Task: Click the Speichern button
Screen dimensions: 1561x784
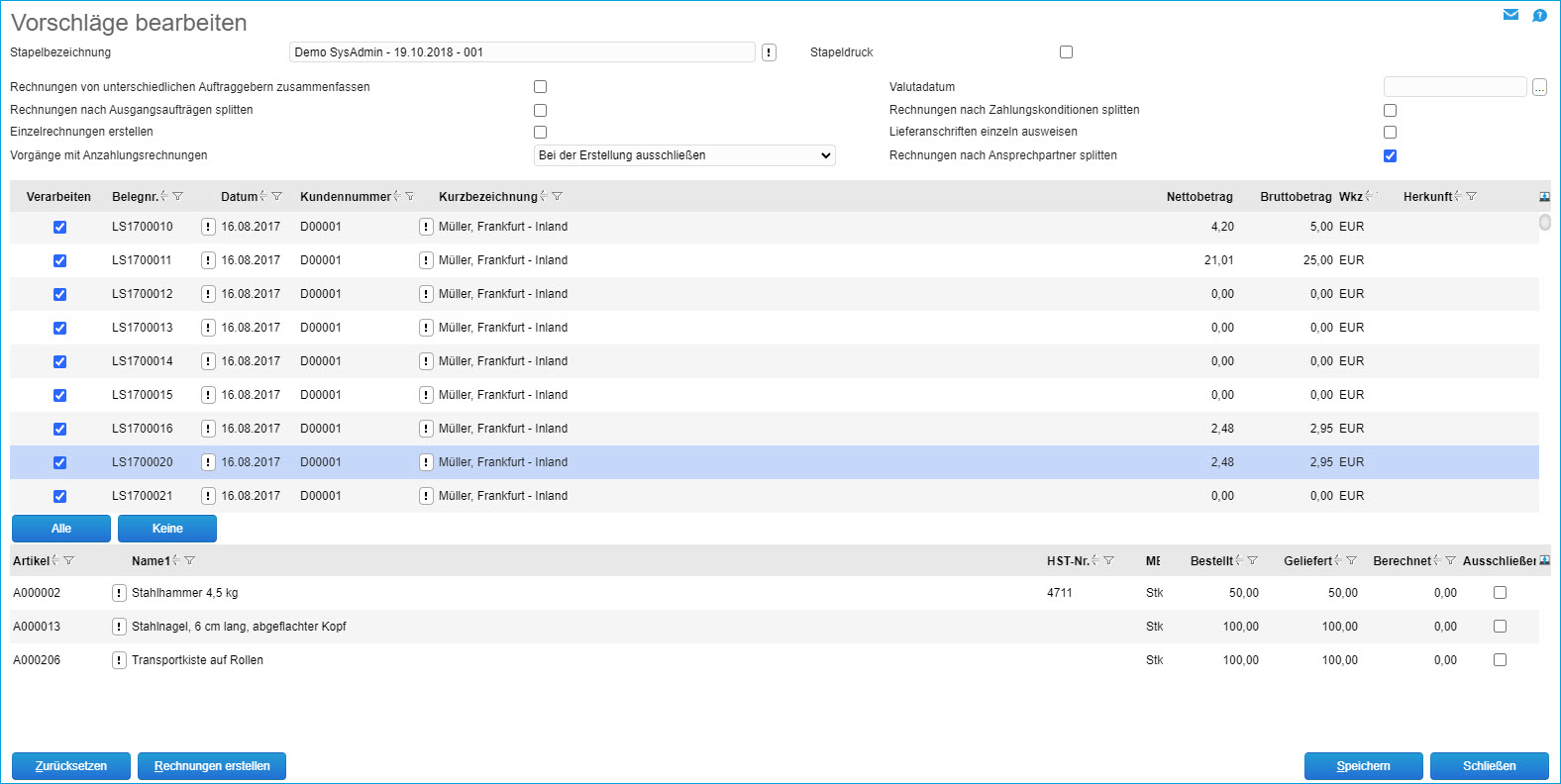Action: [x=1363, y=766]
